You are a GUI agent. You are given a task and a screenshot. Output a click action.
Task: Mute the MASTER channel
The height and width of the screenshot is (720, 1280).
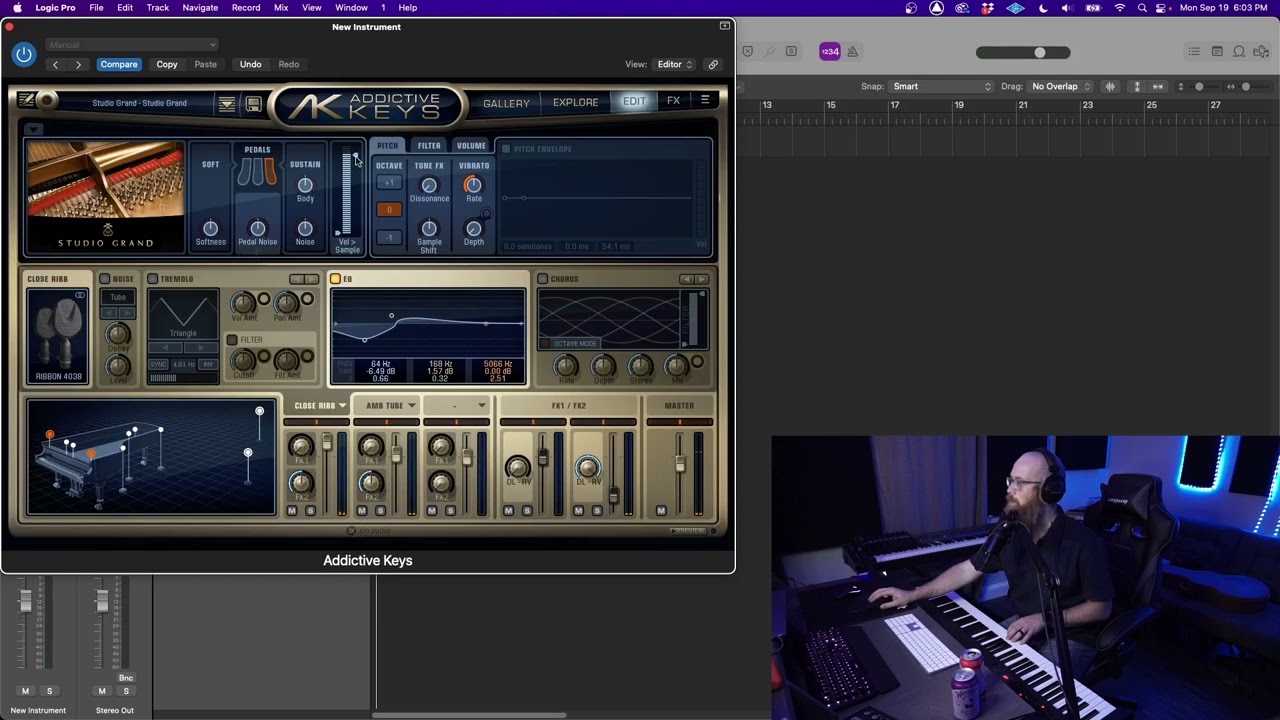click(661, 511)
